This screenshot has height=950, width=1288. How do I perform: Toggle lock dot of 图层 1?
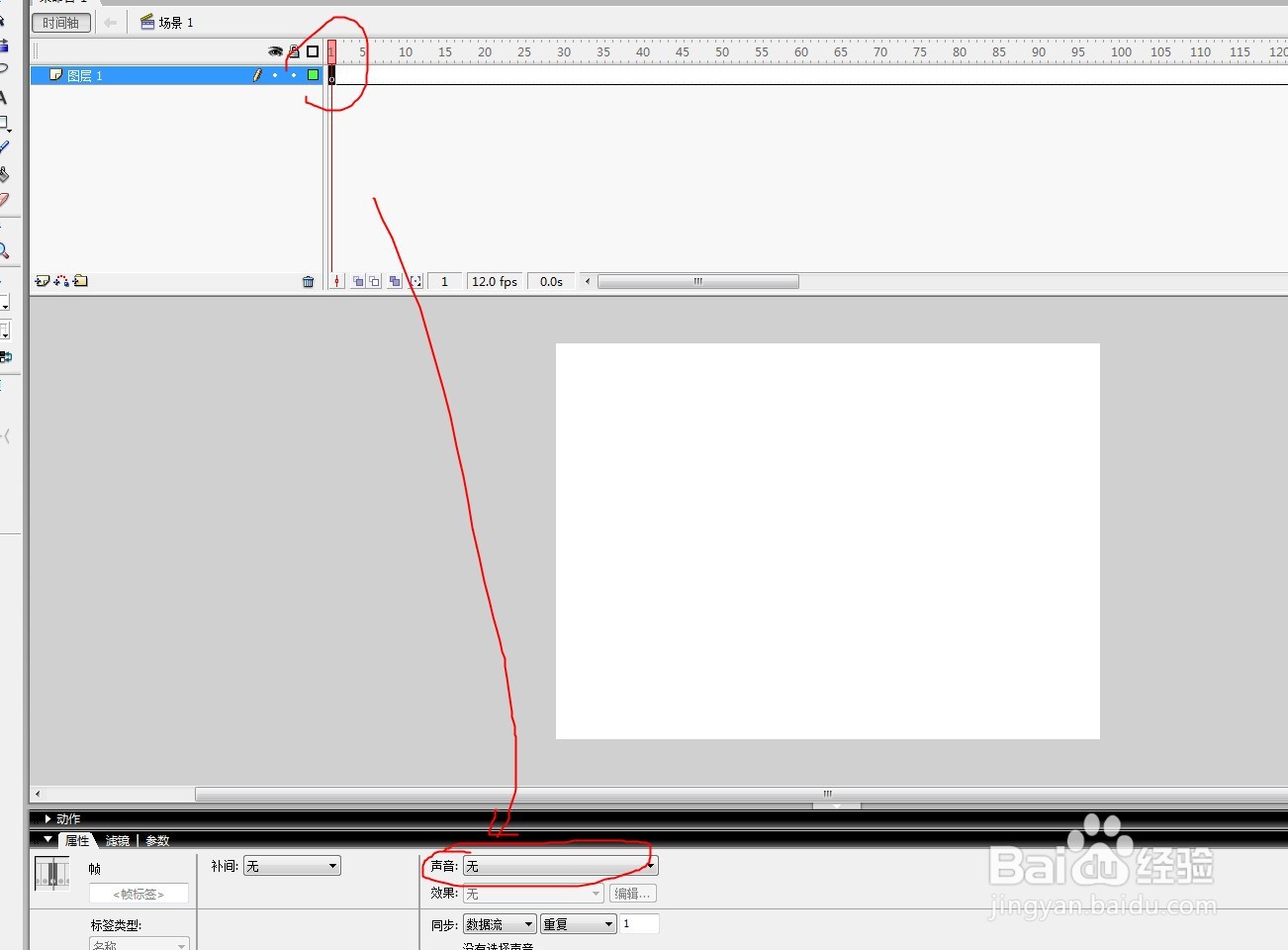click(294, 75)
